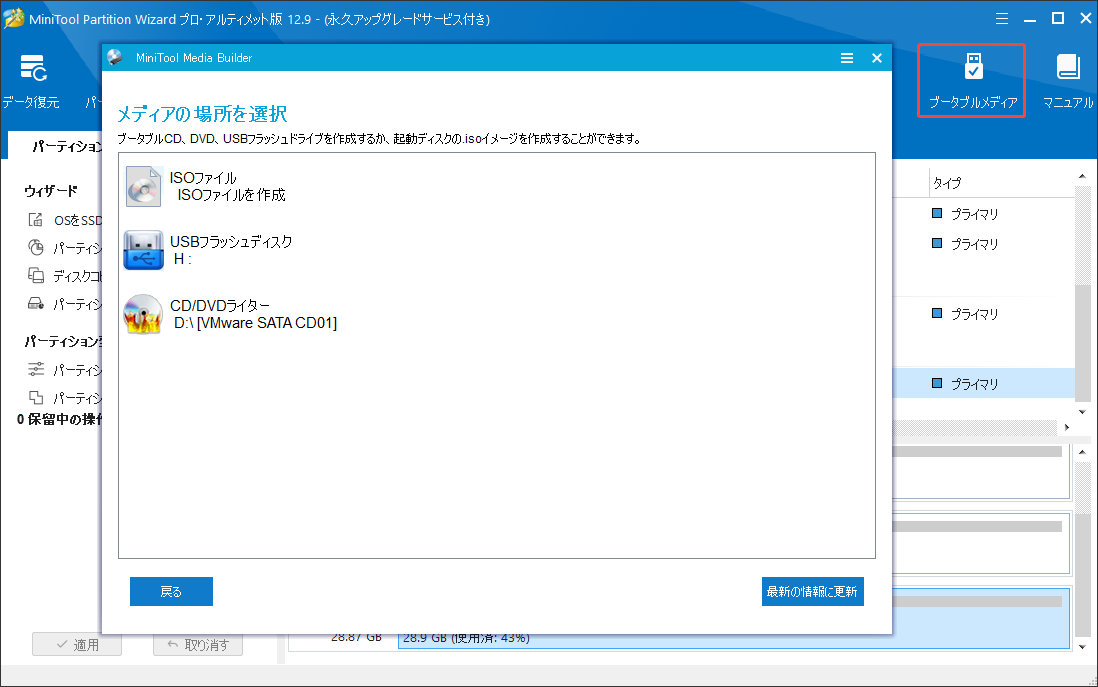Viewport: 1098px width, 687px height.
Task: Click partition list scroll-up arrow
Action: coord(1083,176)
